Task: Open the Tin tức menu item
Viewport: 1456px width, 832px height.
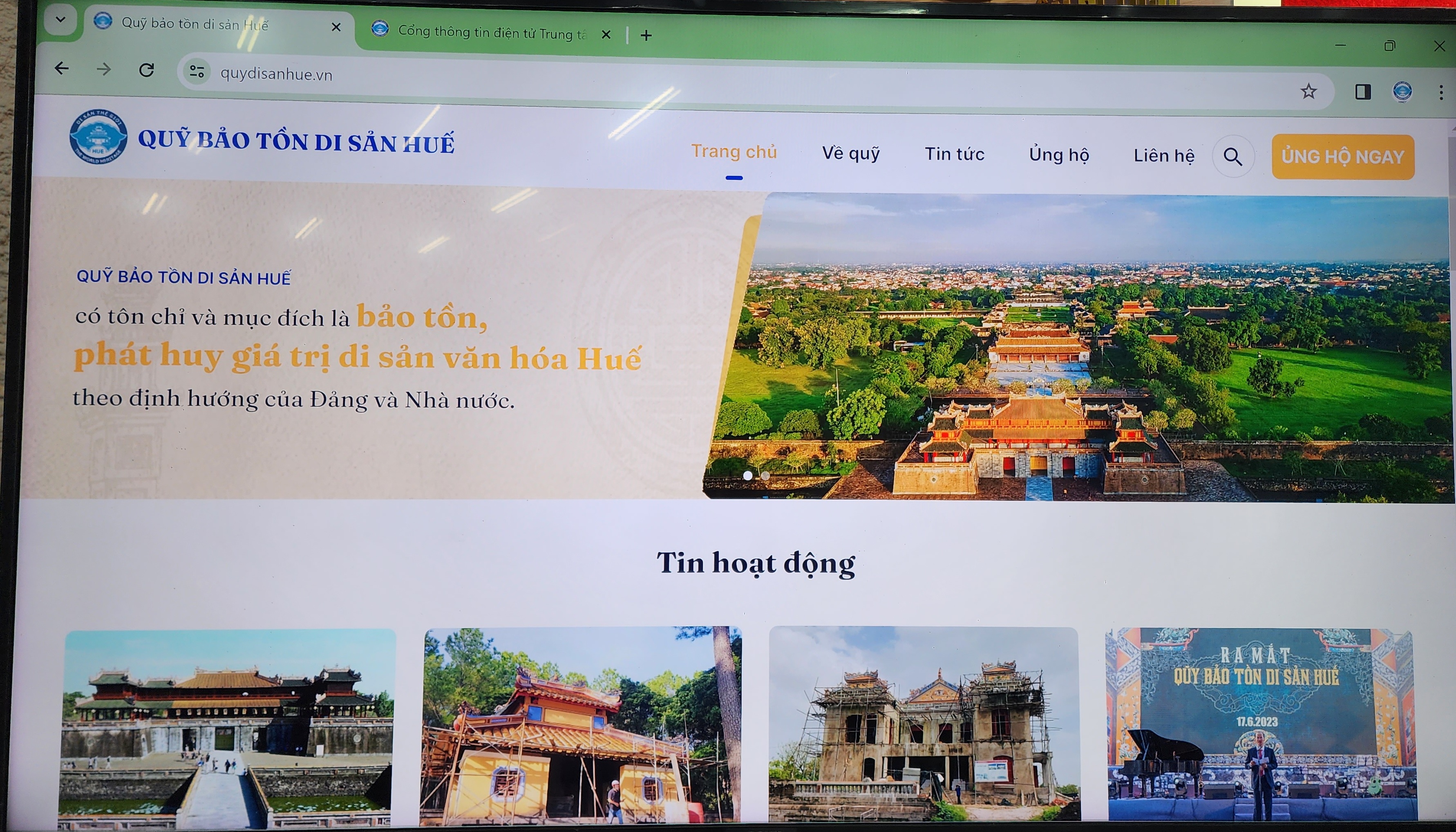Action: coord(954,154)
